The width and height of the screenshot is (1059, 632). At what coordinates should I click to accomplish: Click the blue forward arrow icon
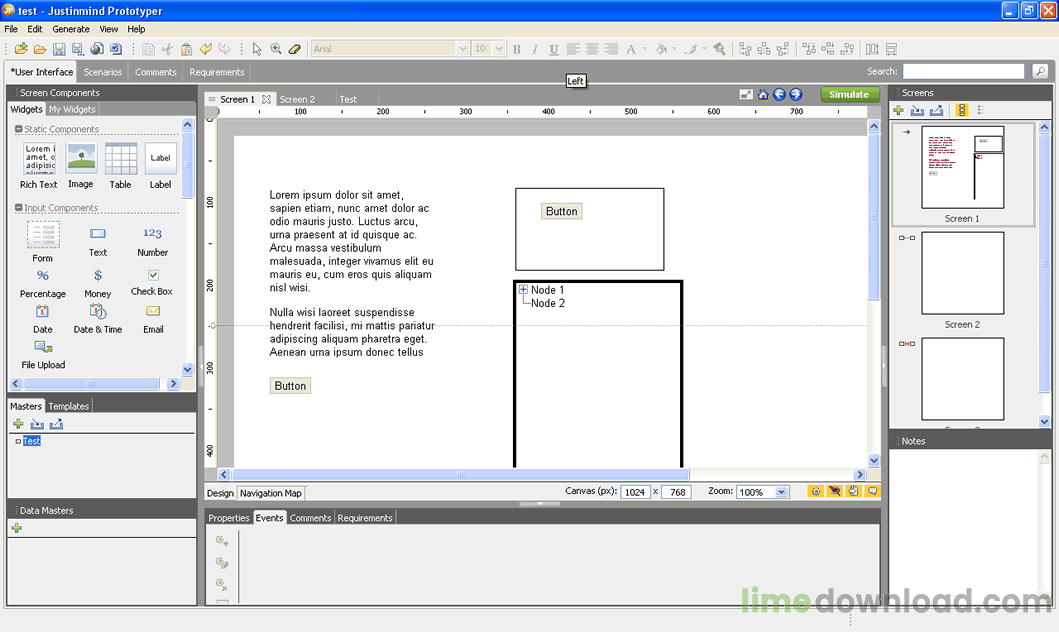coord(796,95)
